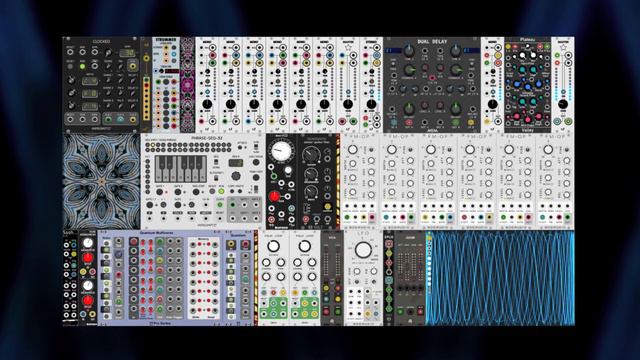Click Dual Delay's lower-left green knob
The height and width of the screenshot is (360, 640).
[409, 109]
